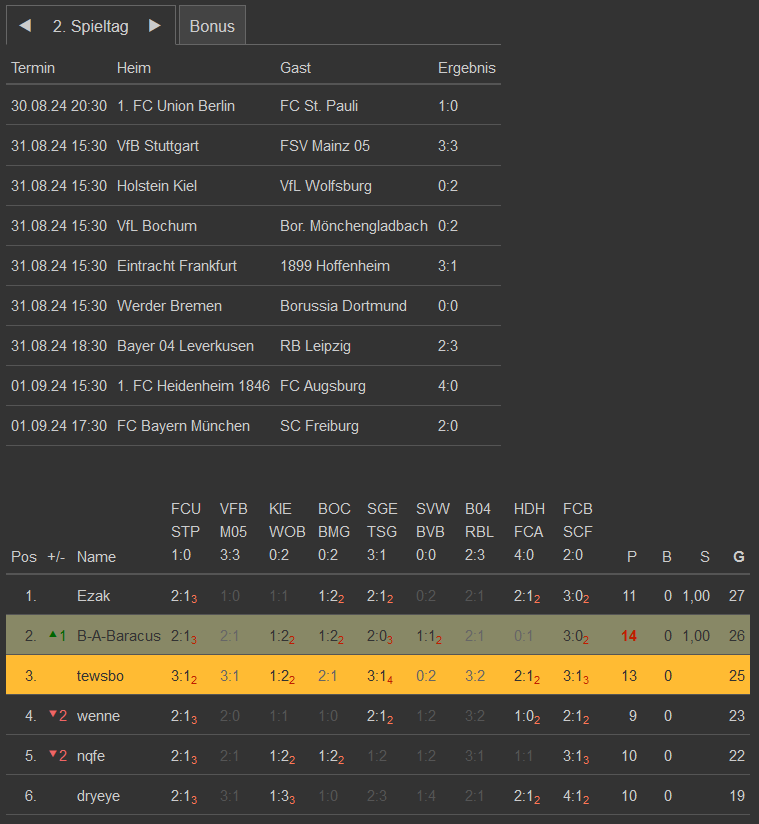Click the Ergebnis column header
Image resolution: width=759 pixels, height=824 pixels.
[x=466, y=68]
